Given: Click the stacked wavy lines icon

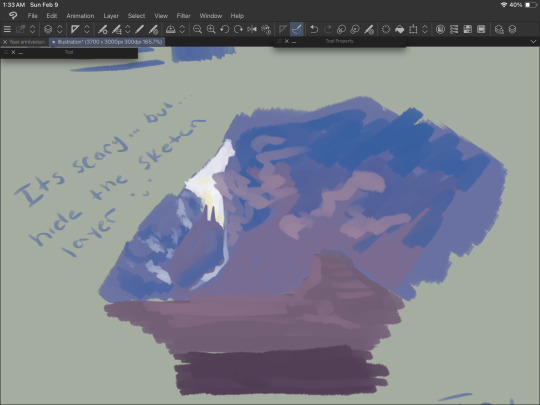Looking at the screenshot, I should pos(454,29).
